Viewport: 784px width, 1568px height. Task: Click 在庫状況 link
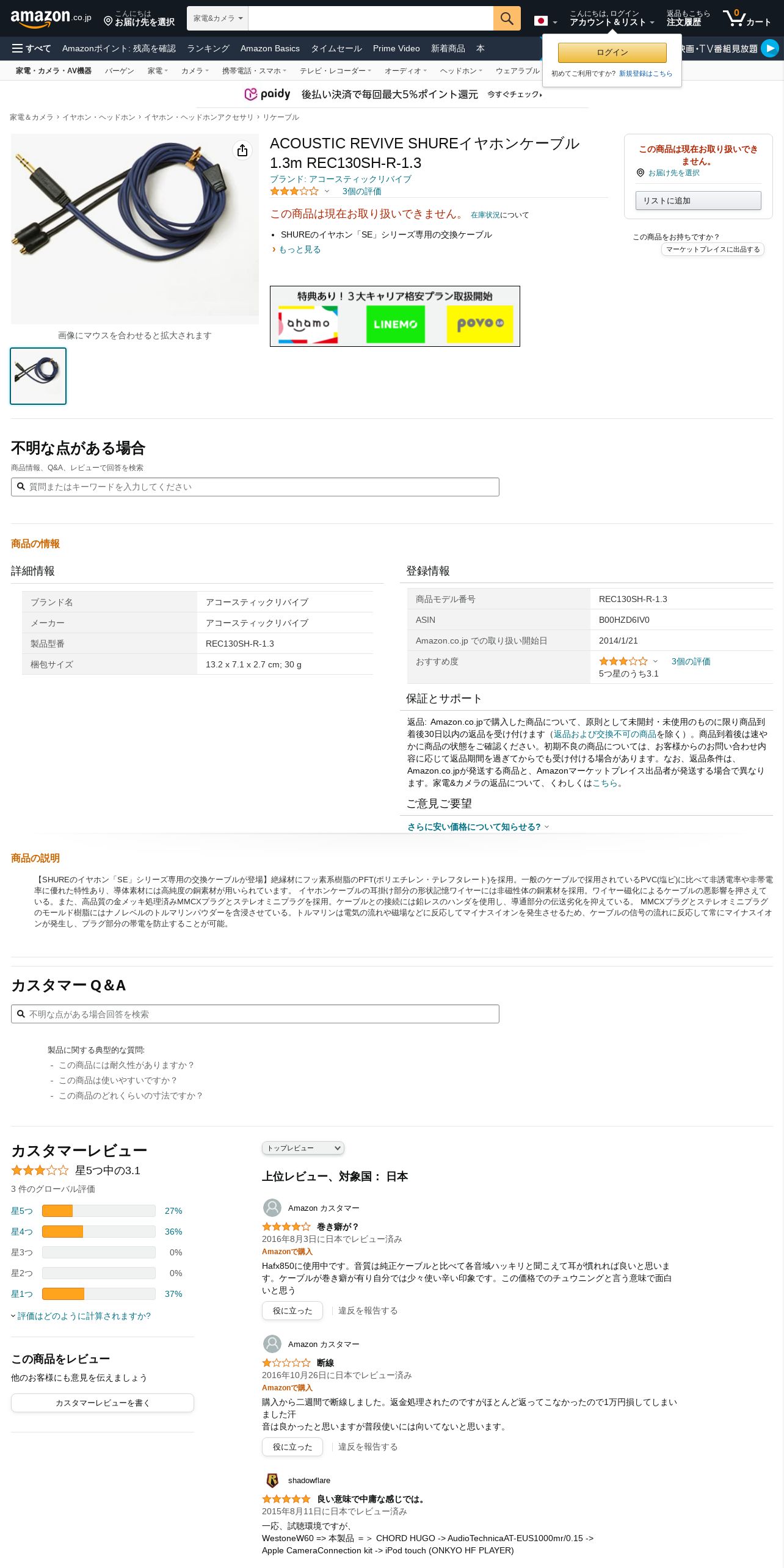485,215
